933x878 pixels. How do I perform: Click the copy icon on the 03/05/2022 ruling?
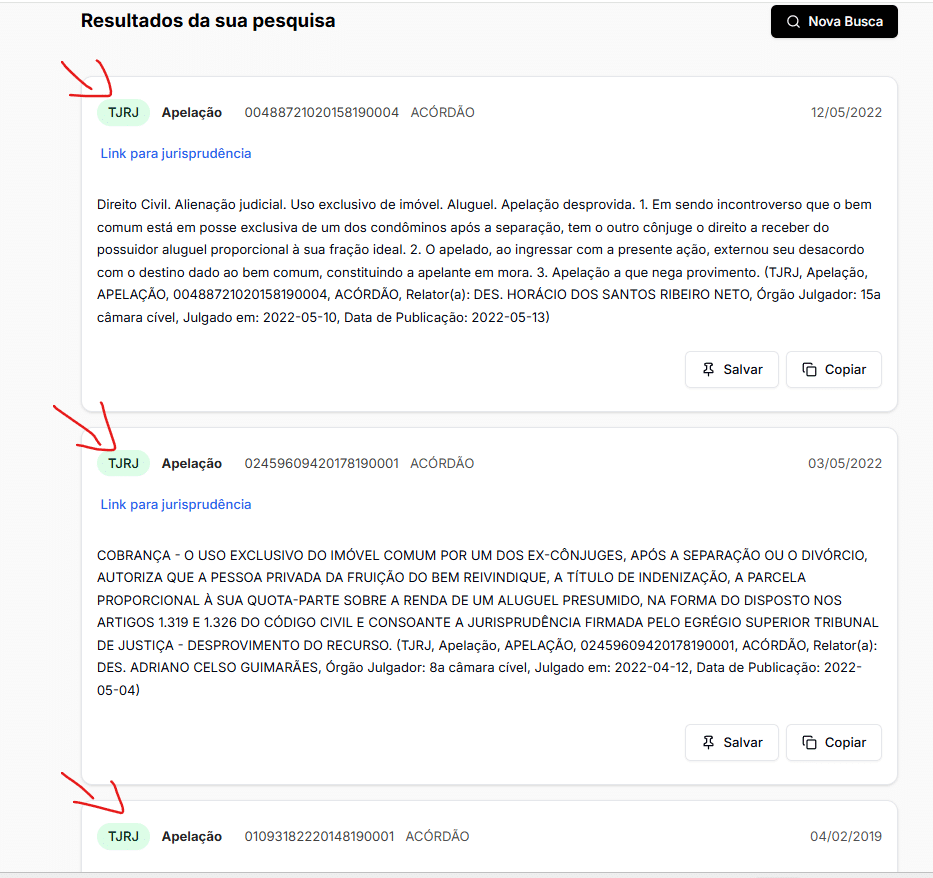point(809,743)
